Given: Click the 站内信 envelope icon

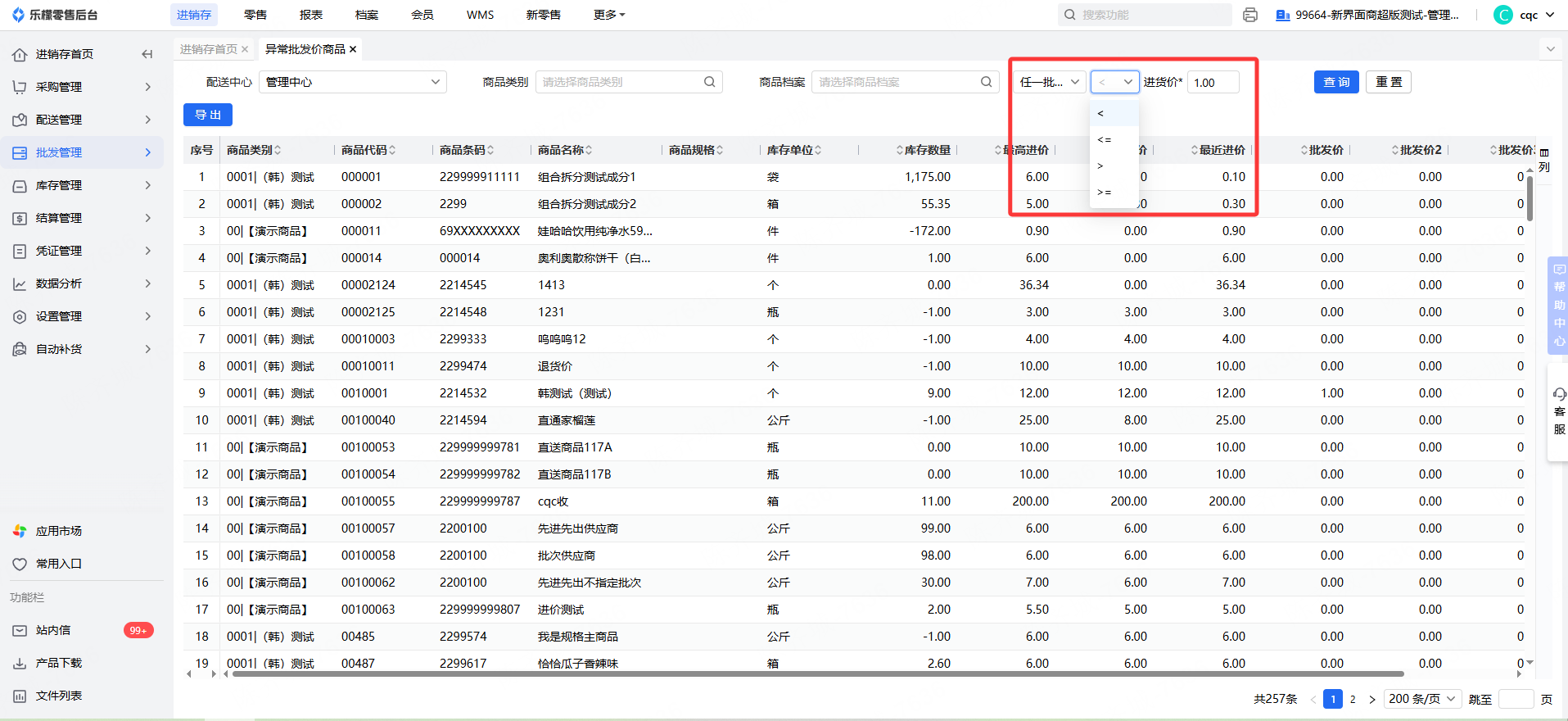Looking at the screenshot, I should (x=20, y=630).
